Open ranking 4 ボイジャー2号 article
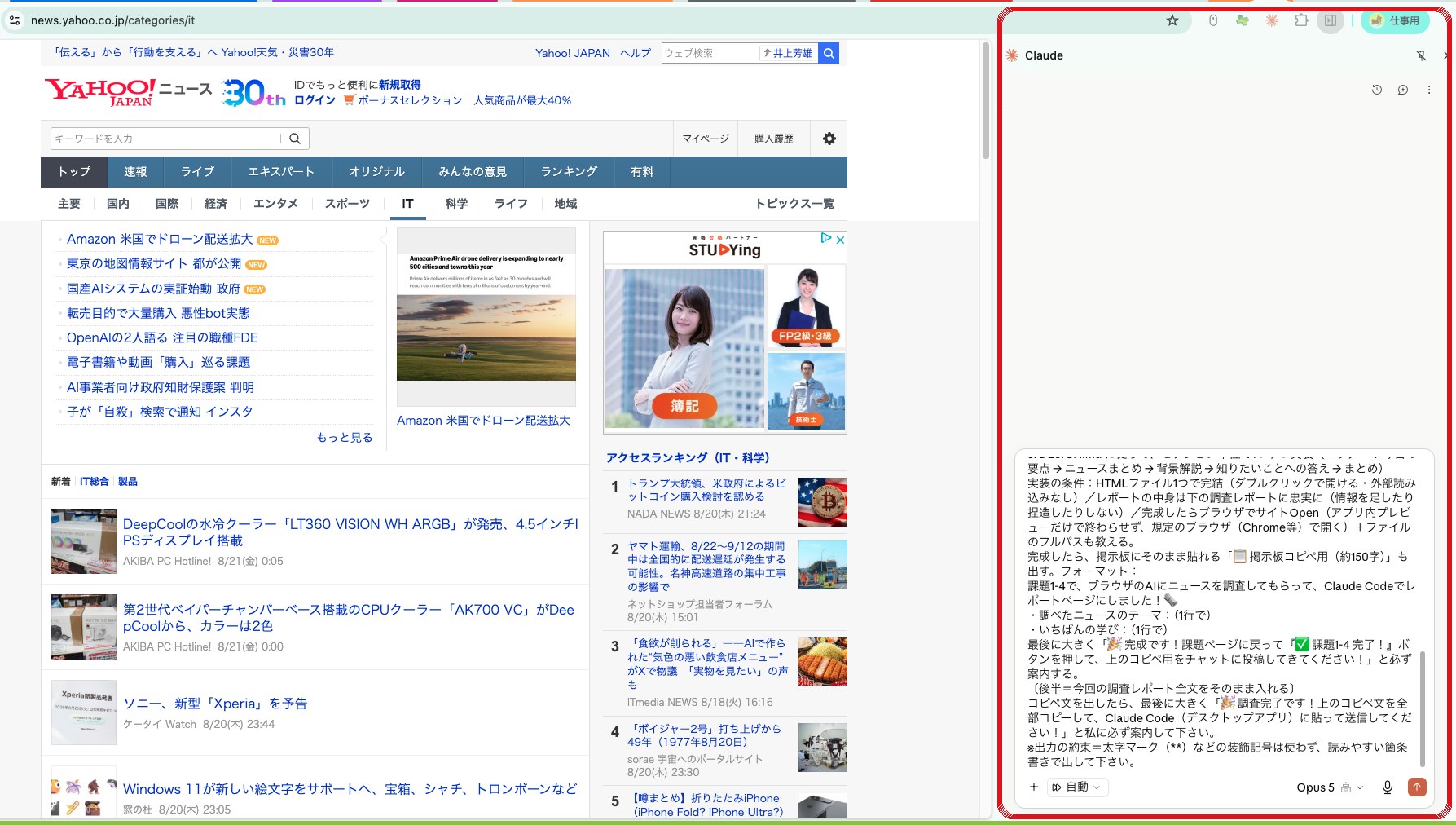The image size is (1456, 825). 704,735
